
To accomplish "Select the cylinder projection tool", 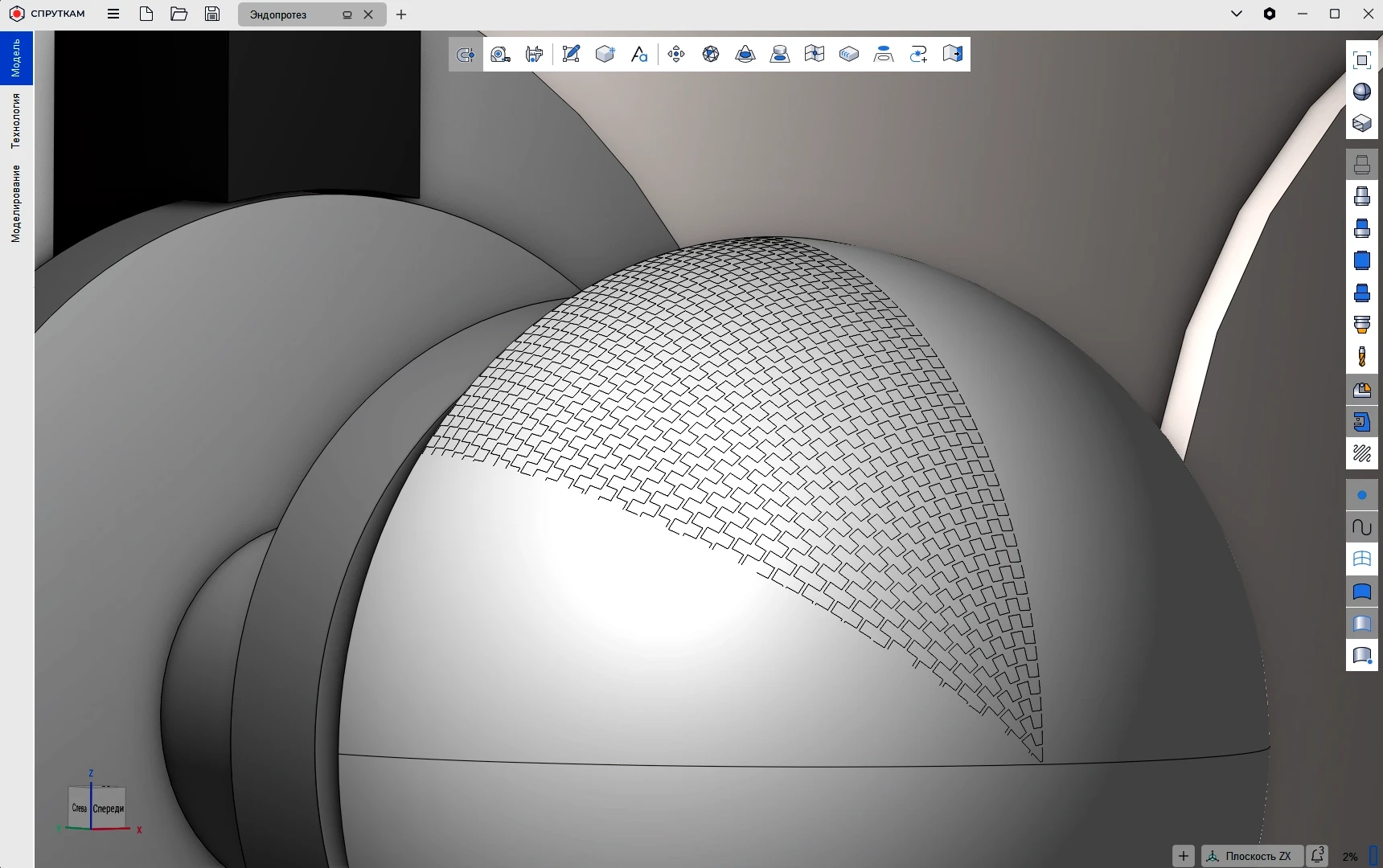I will [780, 54].
